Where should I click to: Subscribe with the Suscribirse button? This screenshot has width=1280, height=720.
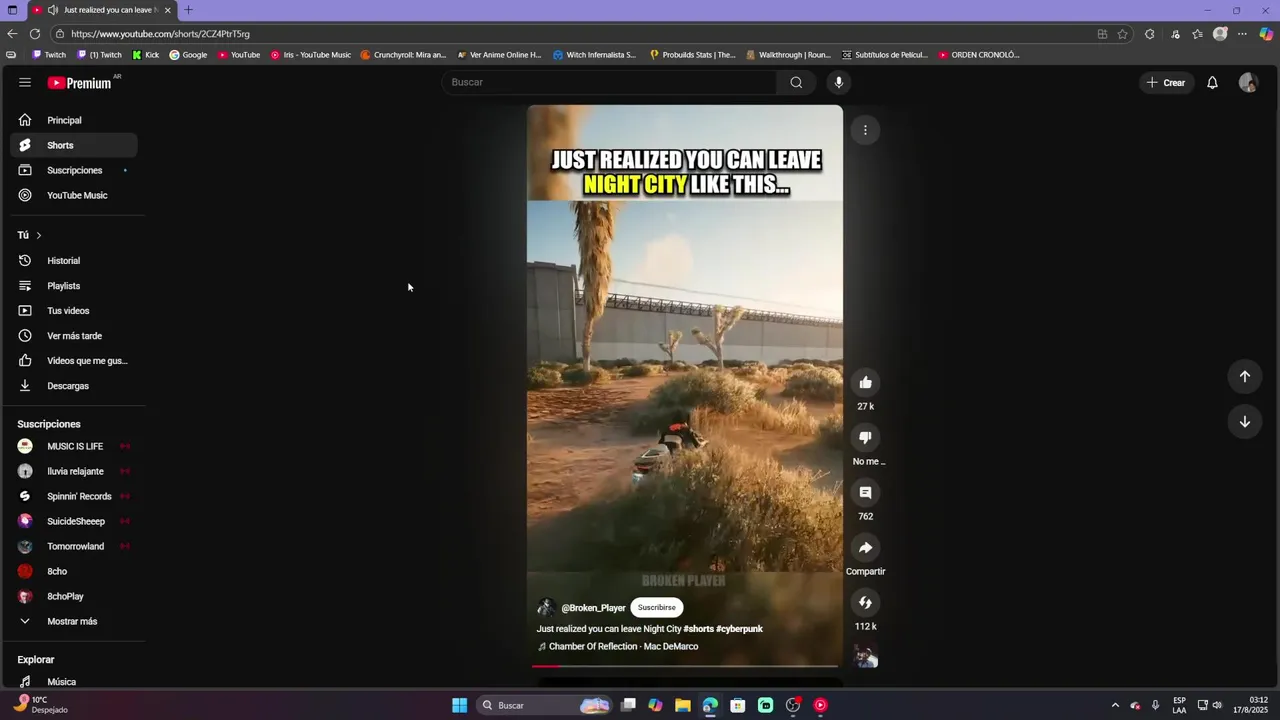(657, 607)
